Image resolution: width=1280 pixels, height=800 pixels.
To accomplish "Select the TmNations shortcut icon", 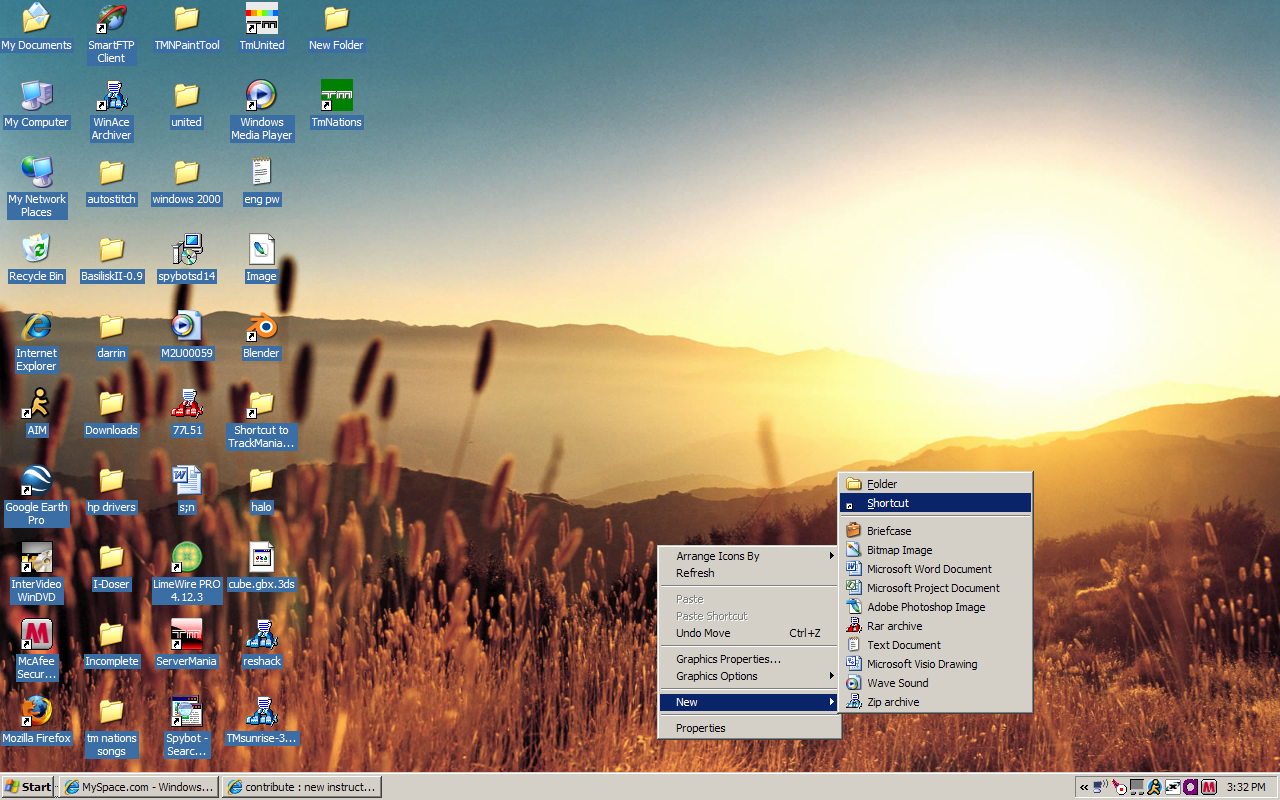I will click(336, 104).
